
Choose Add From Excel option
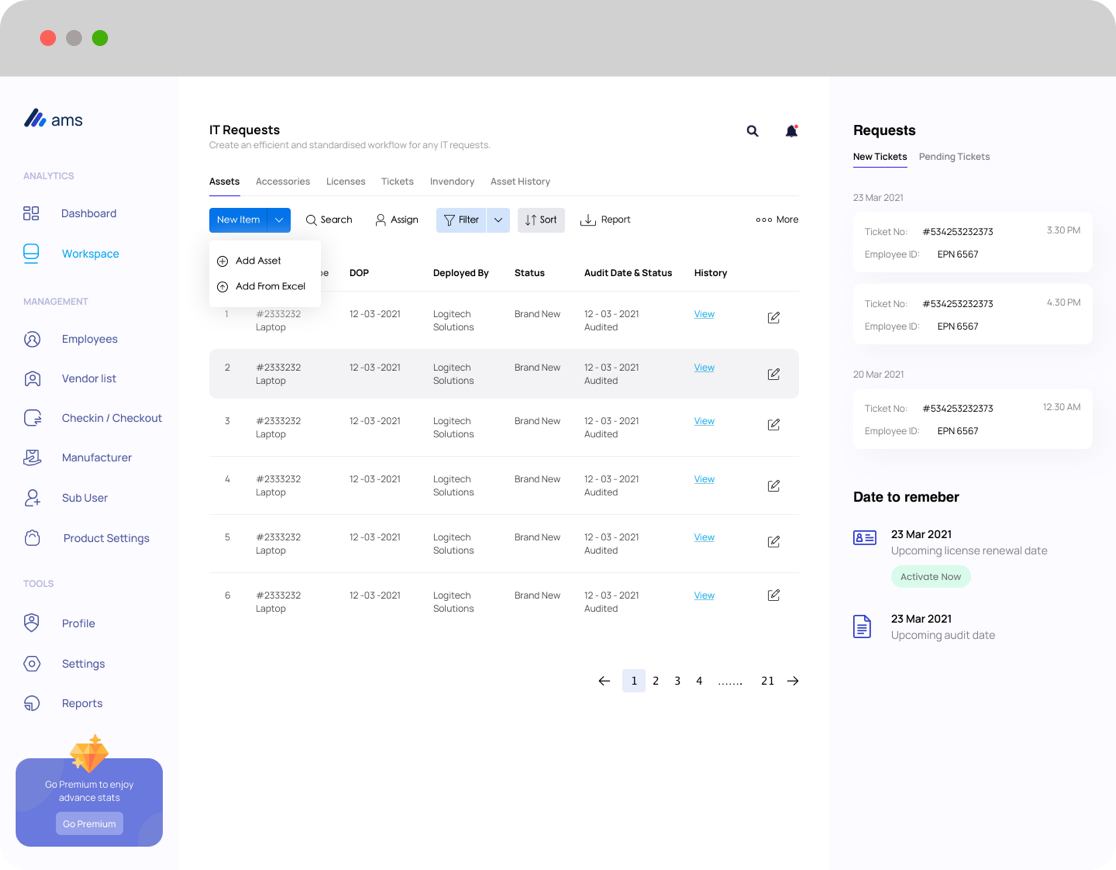point(270,286)
